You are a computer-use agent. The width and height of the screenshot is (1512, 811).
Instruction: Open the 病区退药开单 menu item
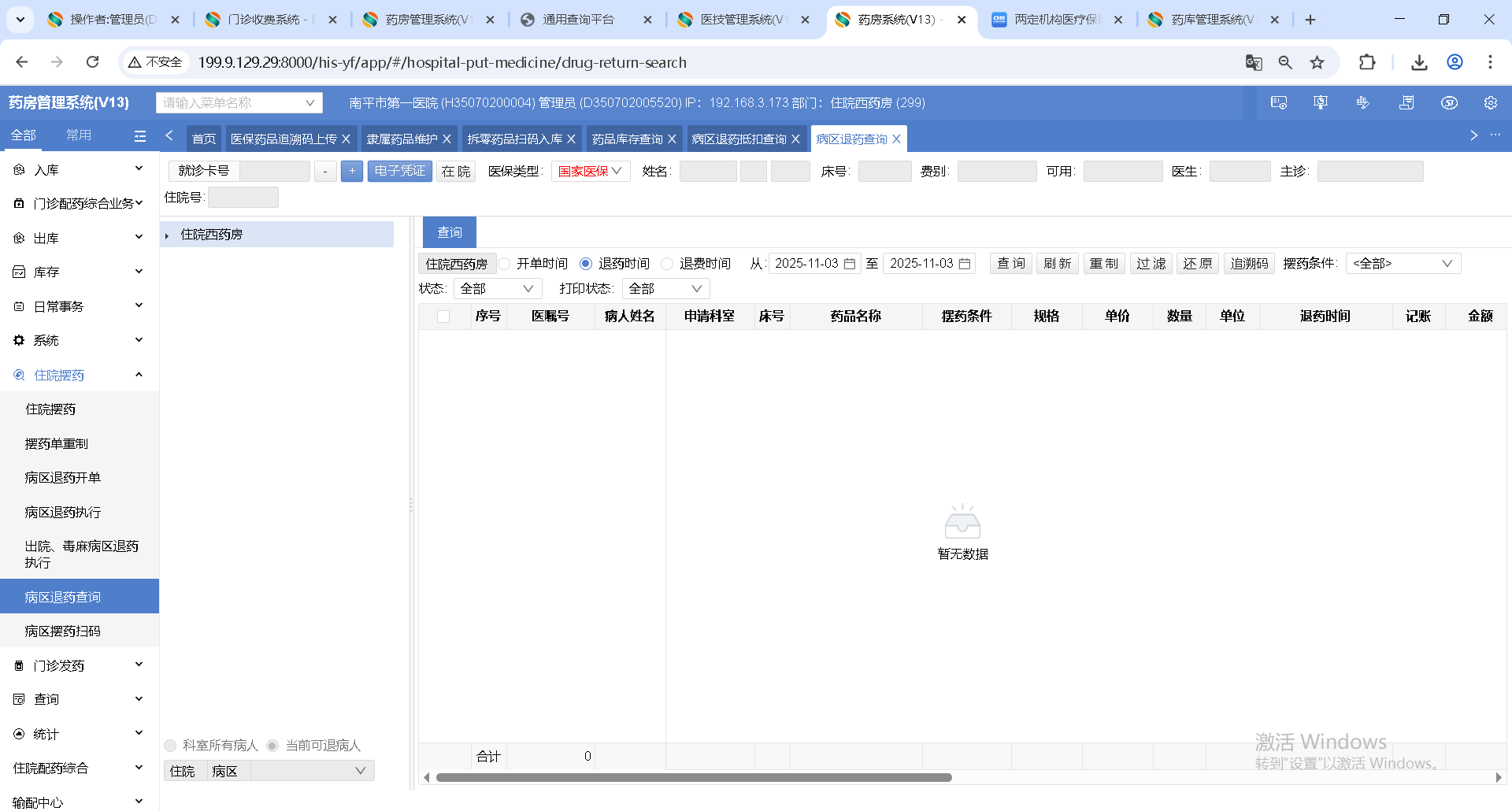[x=63, y=478]
